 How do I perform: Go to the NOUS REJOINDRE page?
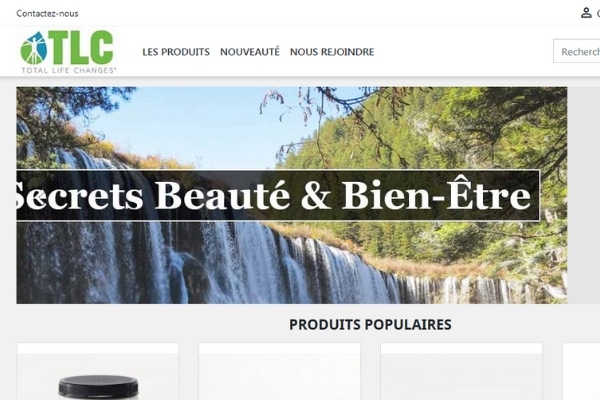(332, 52)
